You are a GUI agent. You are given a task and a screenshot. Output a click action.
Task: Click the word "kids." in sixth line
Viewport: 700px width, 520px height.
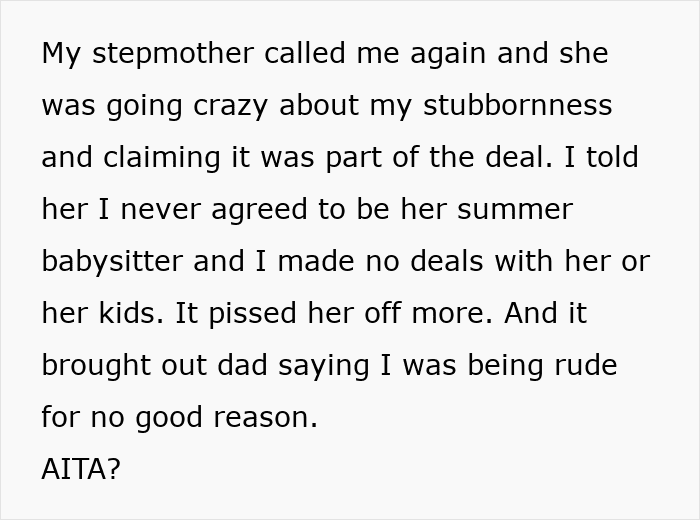click(131, 313)
